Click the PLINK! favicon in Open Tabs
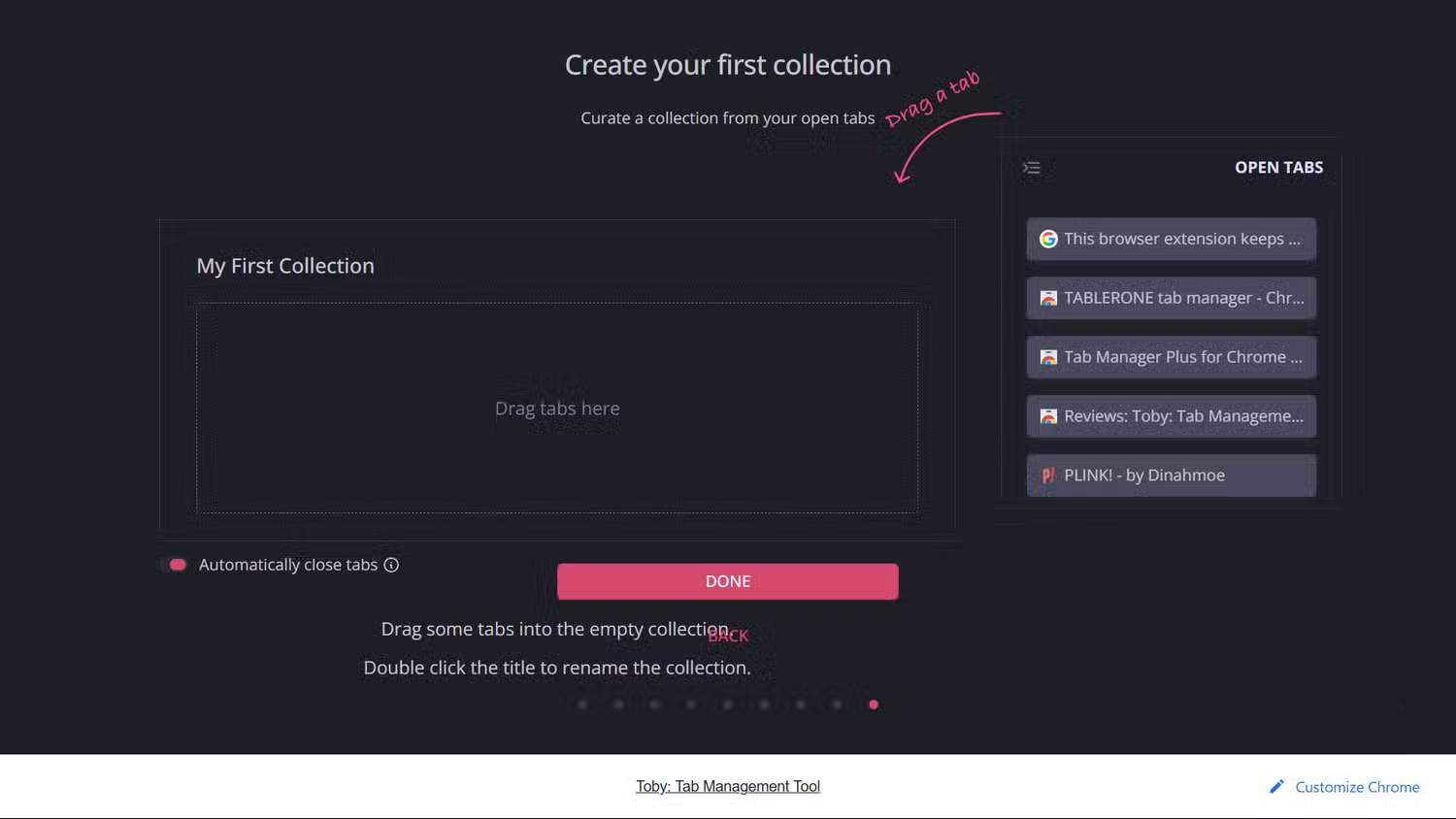Image resolution: width=1456 pixels, height=819 pixels. pyautogui.click(x=1048, y=475)
